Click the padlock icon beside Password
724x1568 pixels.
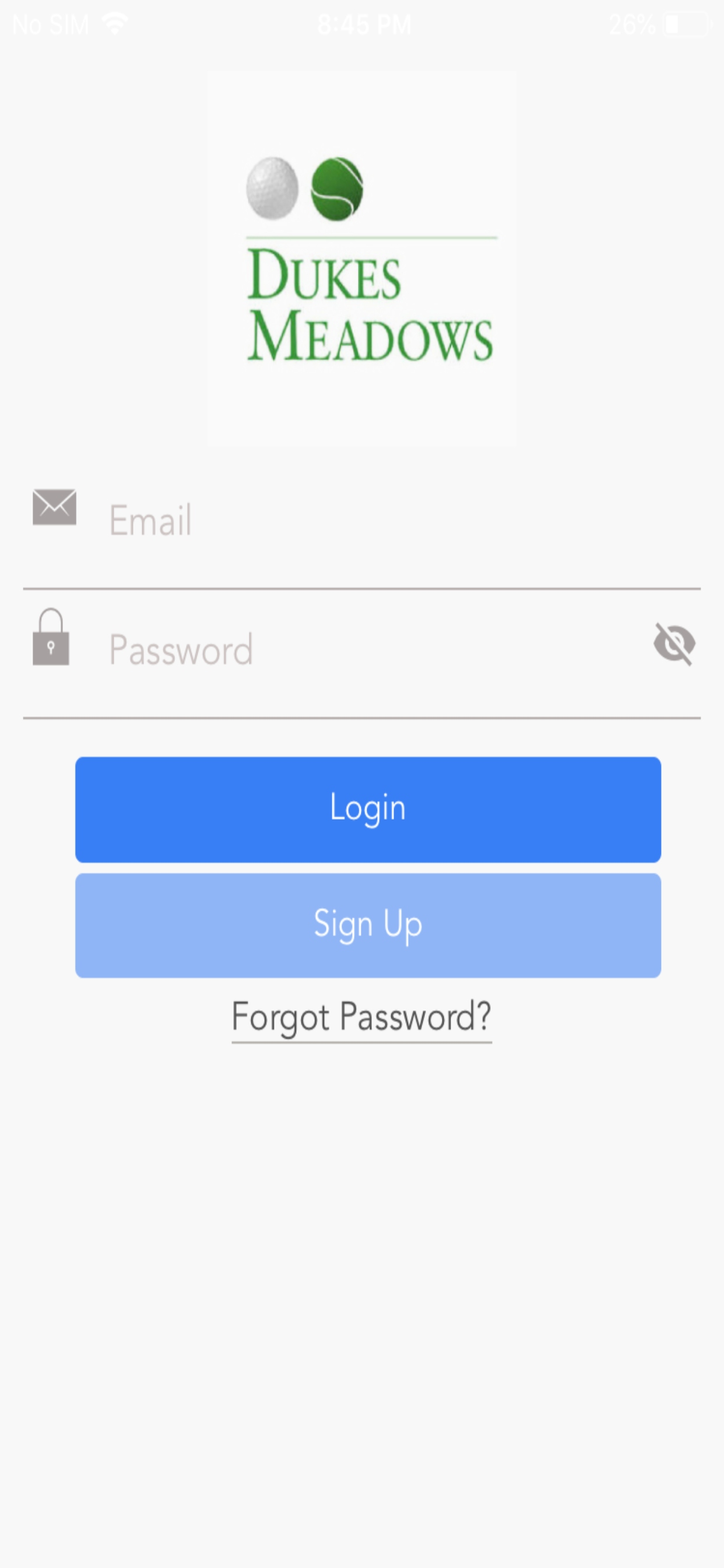51,636
